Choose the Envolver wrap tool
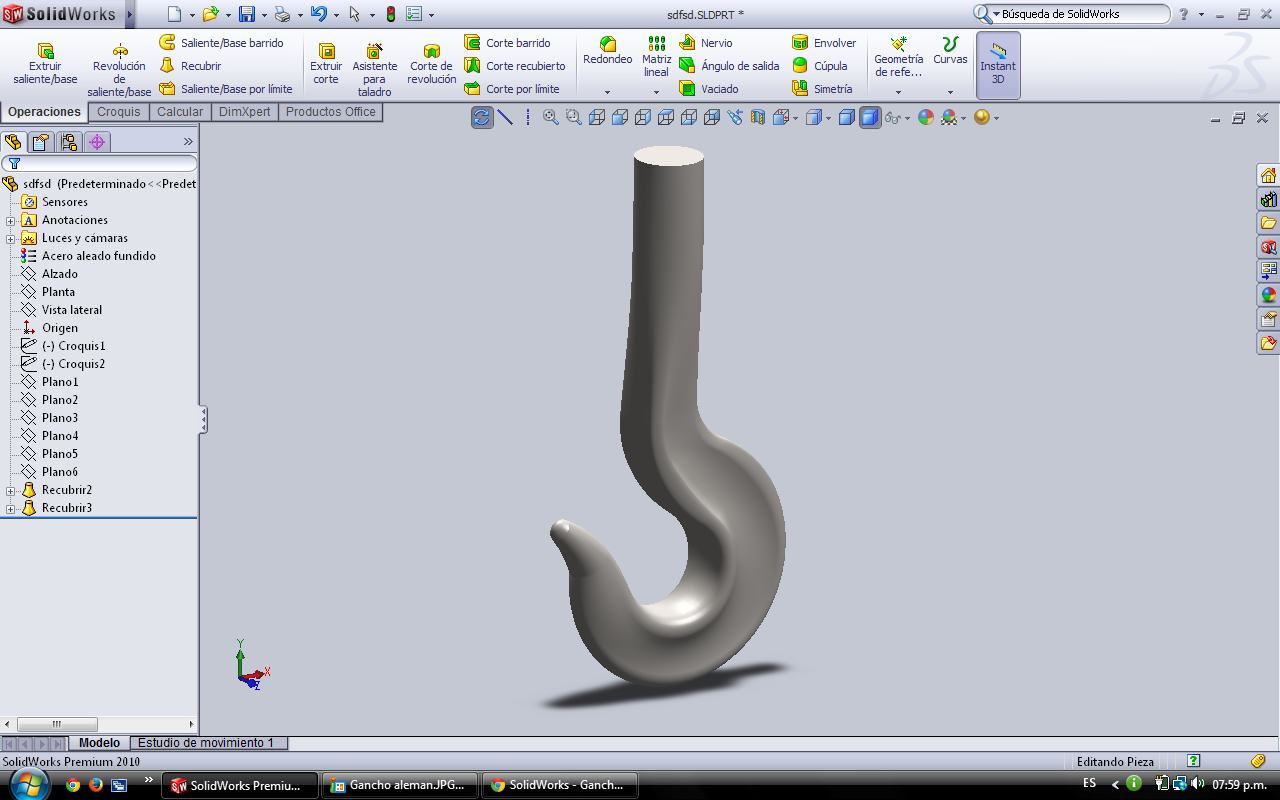 click(x=824, y=43)
